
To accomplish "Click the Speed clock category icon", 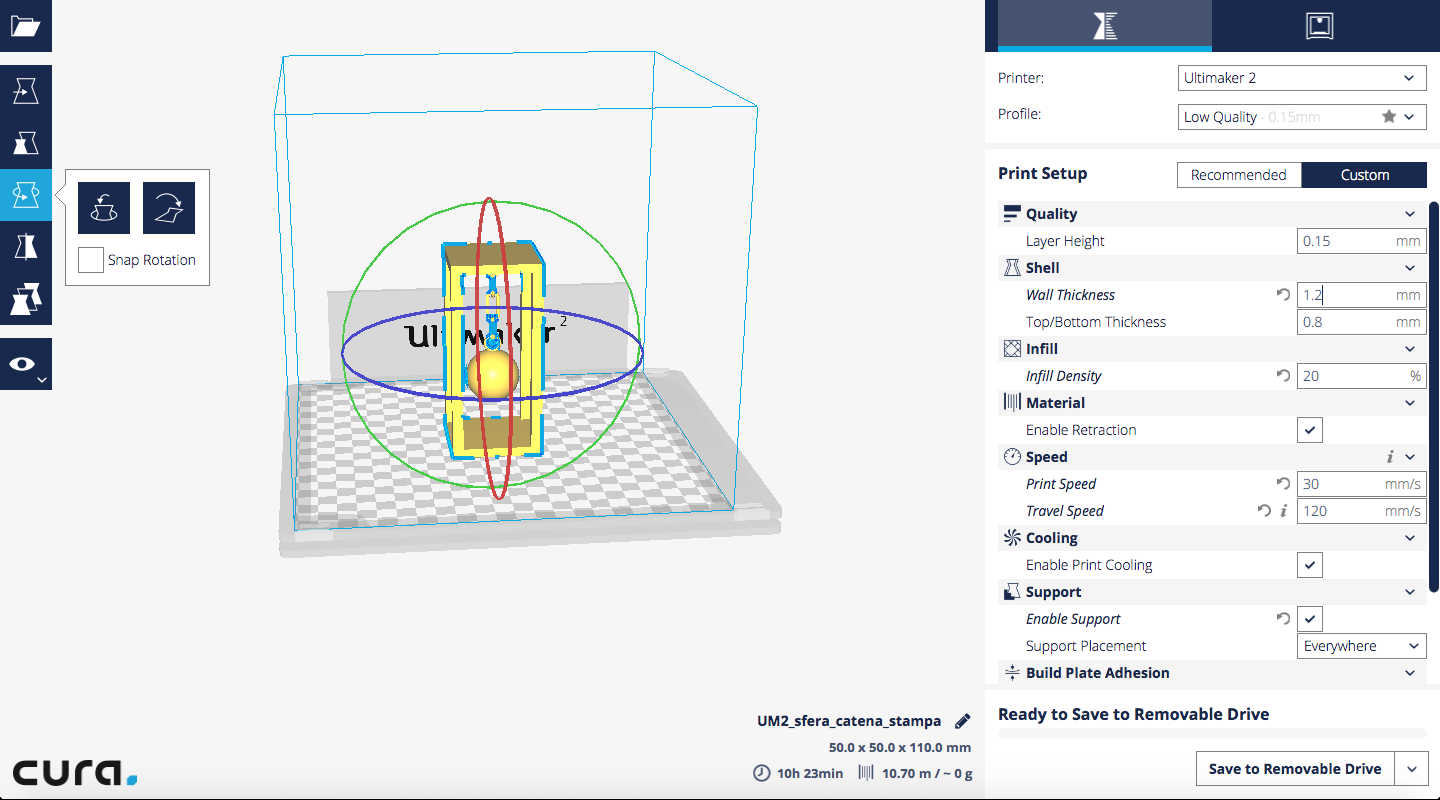I will point(1011,457).
